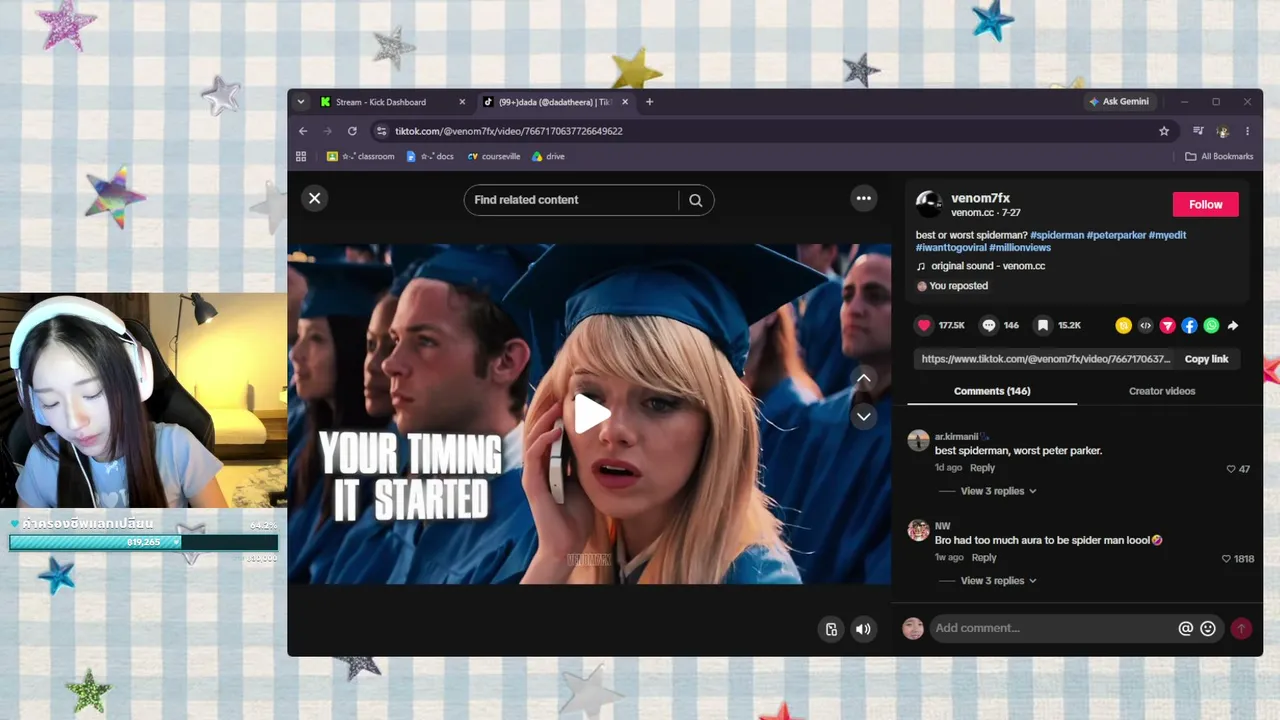This screenshot has height=720, width=1280.
Task: Open the #spiderman hashtag
Action: click(x=1057, y=235)
